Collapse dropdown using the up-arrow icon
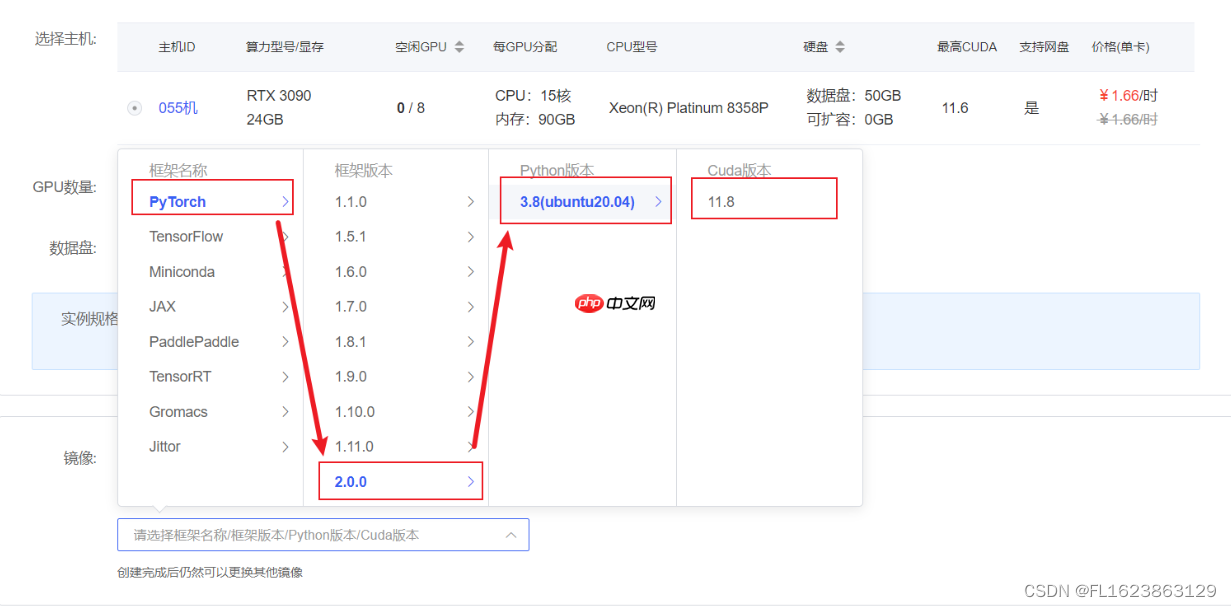This screenshot has height=607, width=1231. click(x=511, y=535)
